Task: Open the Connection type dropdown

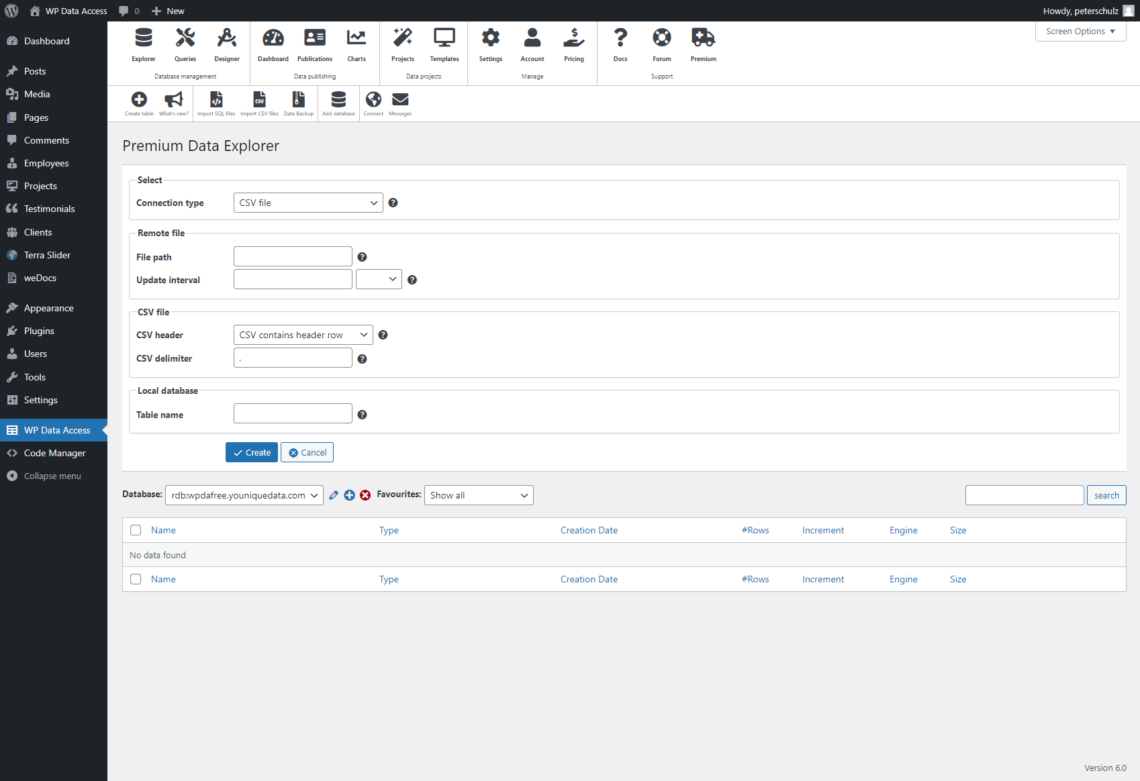Action: tap(307, 202)
